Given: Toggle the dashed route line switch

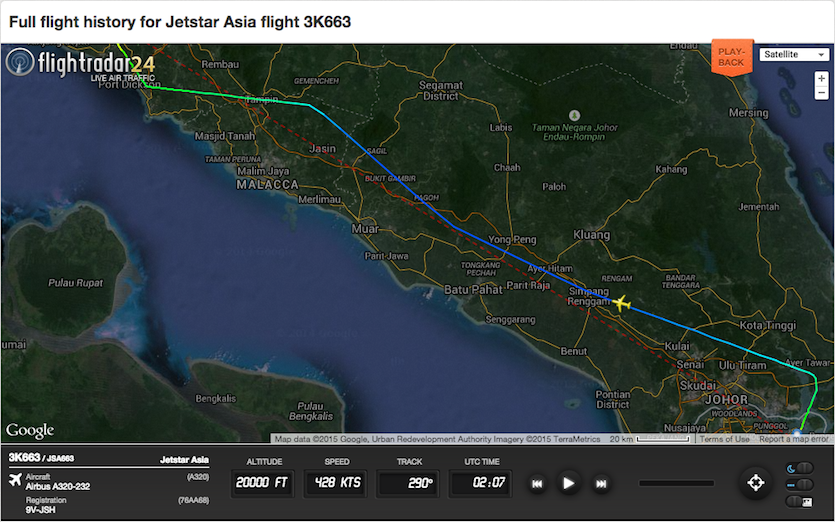Looking at the screenshot, I should [x=800, y=485].
